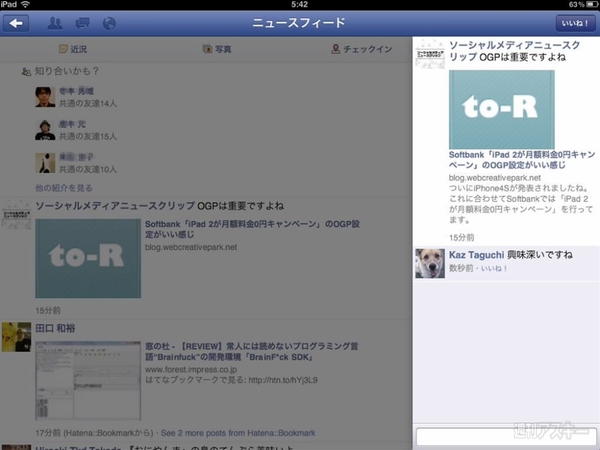The height and width of the screenshot is (450, 600).
Task: Click blog.webcreativepark.net in feed post
Action: click(x=191, y=247)
